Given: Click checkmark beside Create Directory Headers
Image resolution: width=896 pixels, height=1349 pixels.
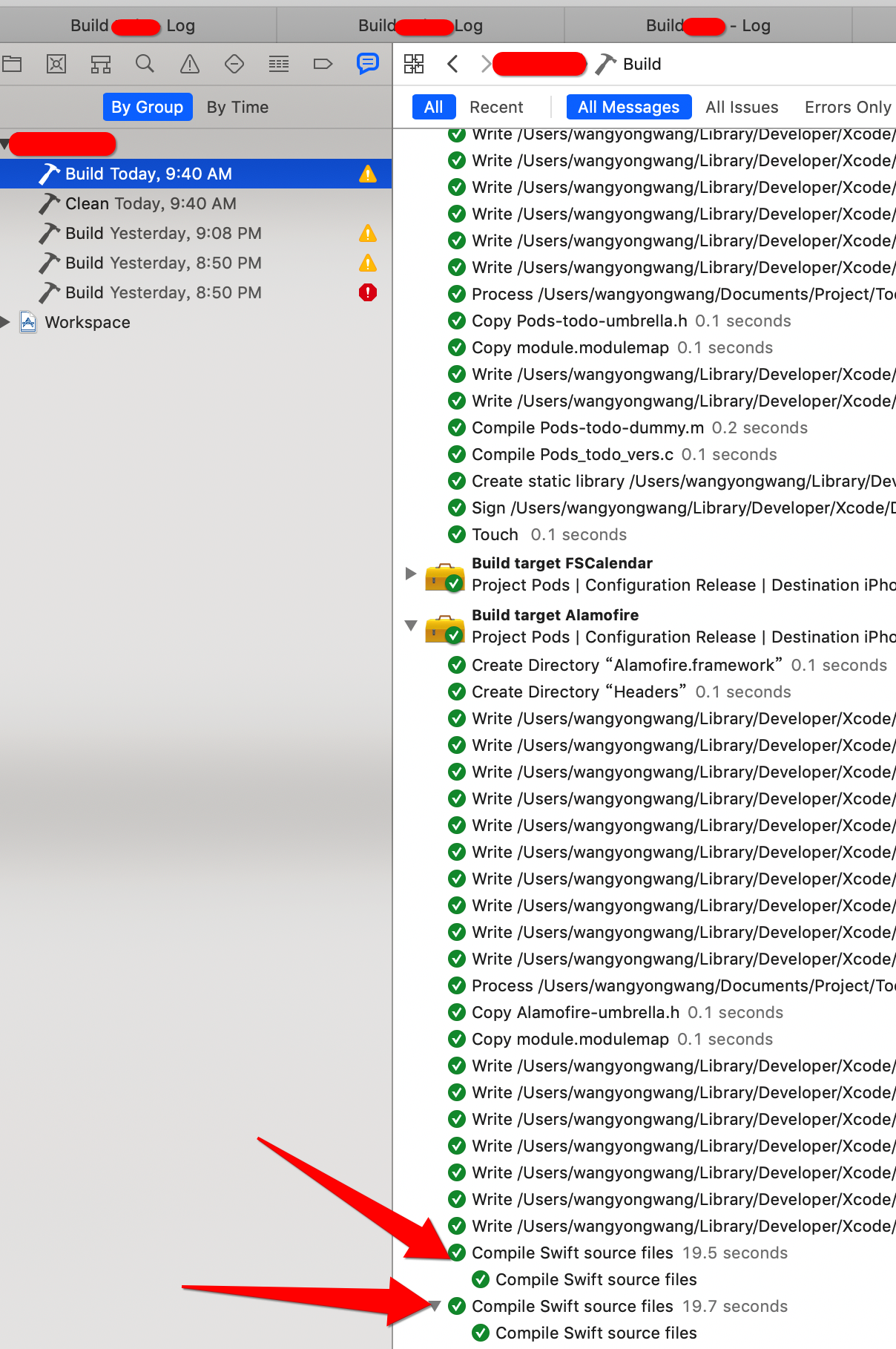Looking at the screenshot, I should tap(458, 692).
